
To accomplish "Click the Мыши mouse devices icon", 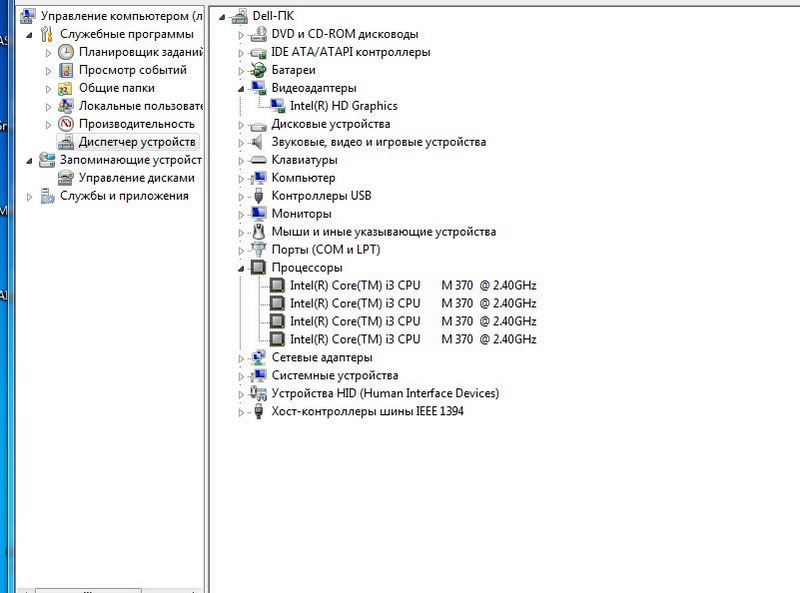I will 257,232.
